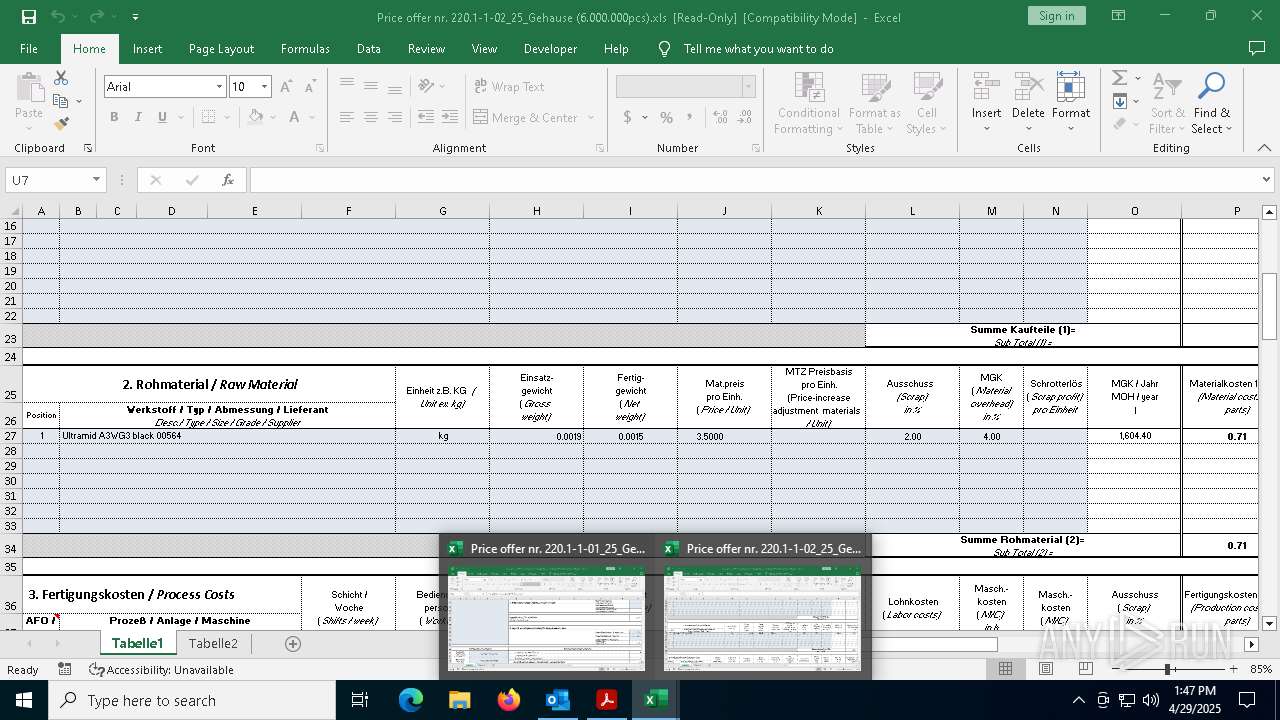Click Insert Function fx icon
The height and width of the screenshot is (720, 1280).
(x=228, y=180)
